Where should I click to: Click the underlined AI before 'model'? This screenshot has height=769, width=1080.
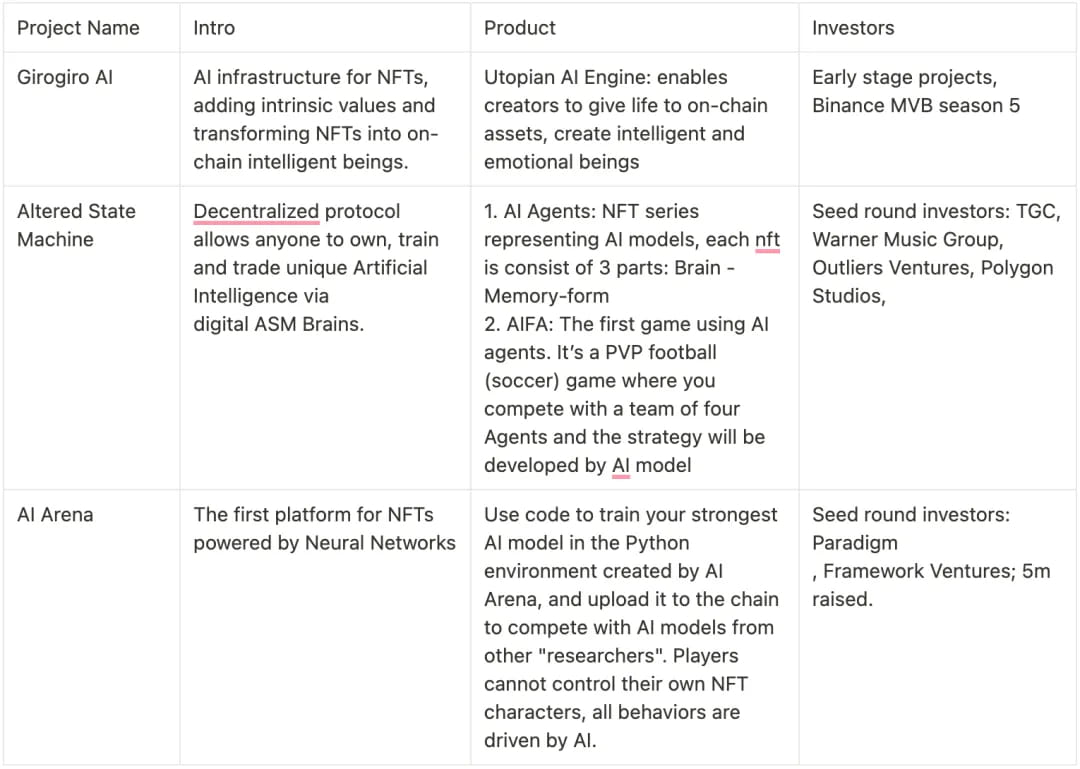pos(621,465)
